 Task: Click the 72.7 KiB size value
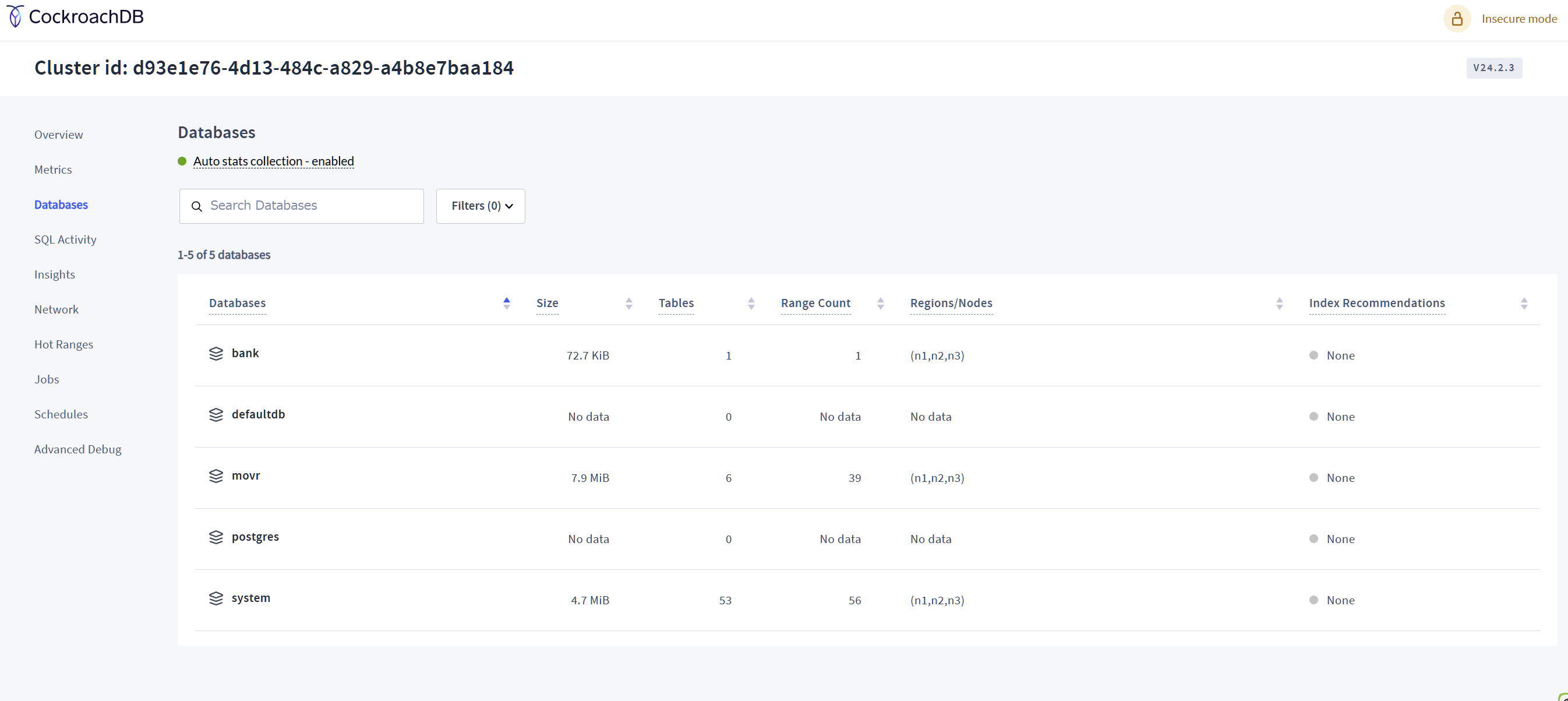click(x=587, y=355)
